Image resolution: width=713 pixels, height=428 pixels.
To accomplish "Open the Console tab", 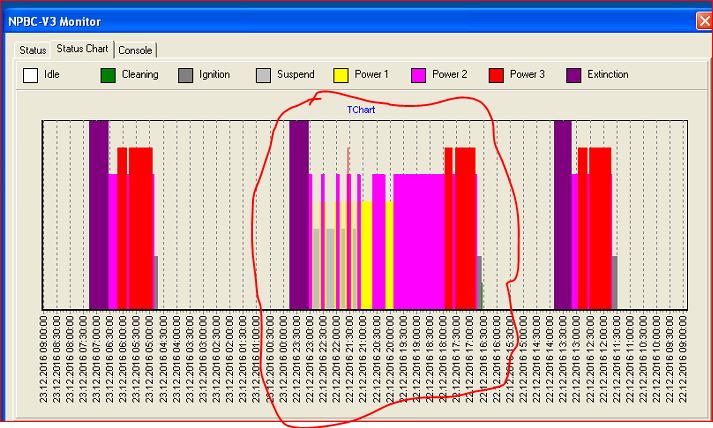I will pyautogui.click(x=135, y=49).
